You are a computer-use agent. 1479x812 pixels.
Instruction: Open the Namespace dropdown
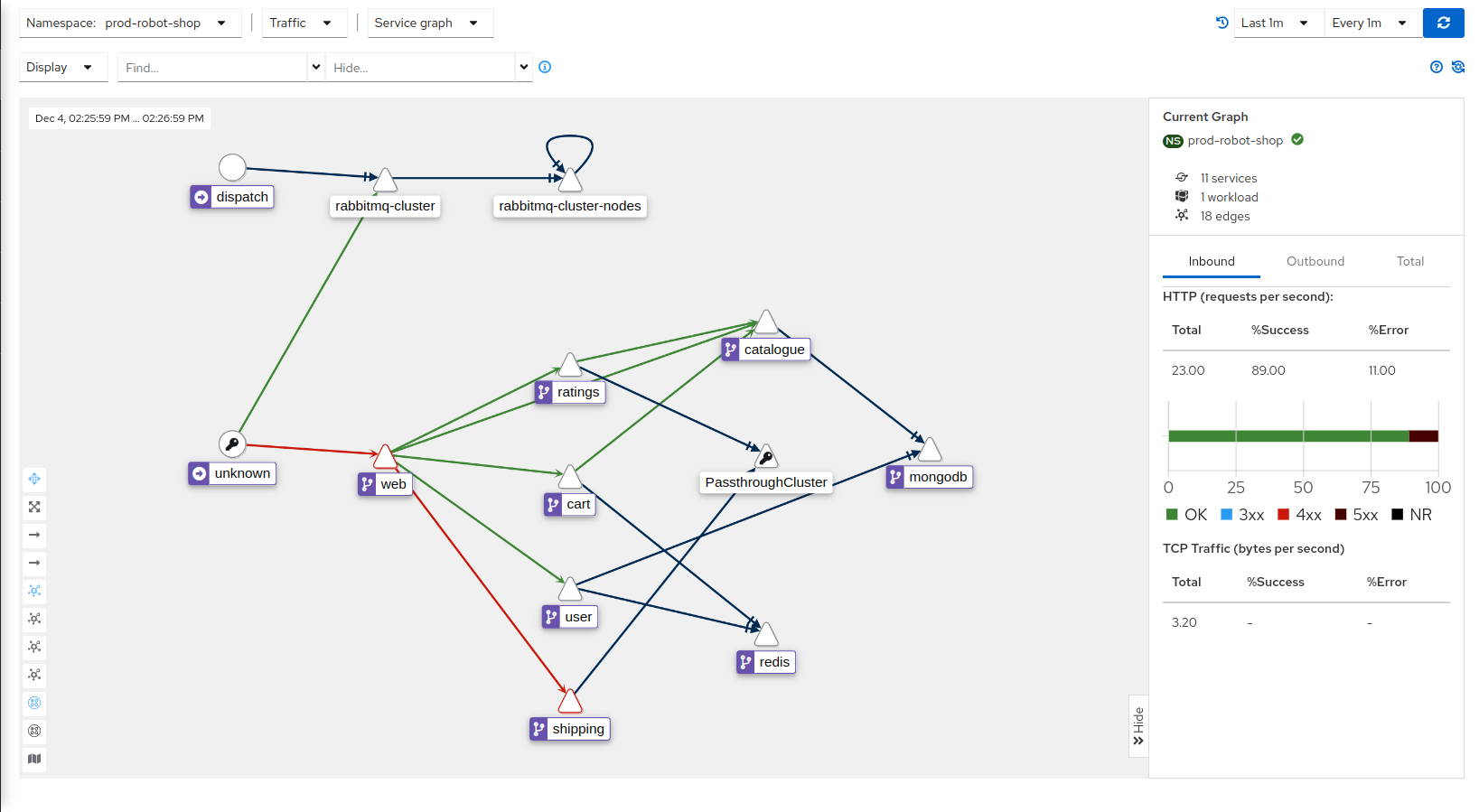click(130, 23)
